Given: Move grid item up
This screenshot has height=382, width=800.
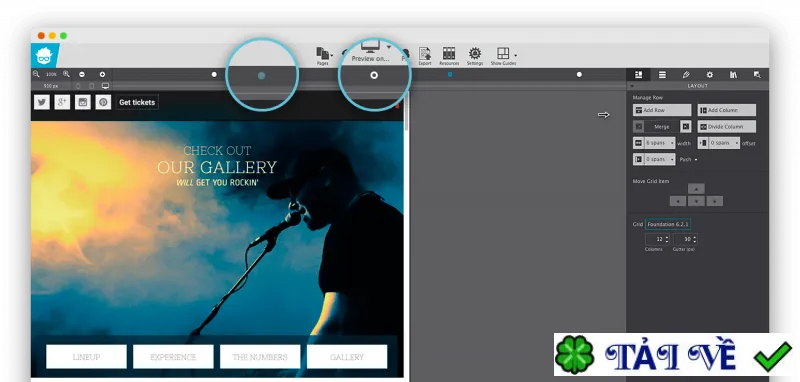Looking at the screenshot, I should pos(696,189).
